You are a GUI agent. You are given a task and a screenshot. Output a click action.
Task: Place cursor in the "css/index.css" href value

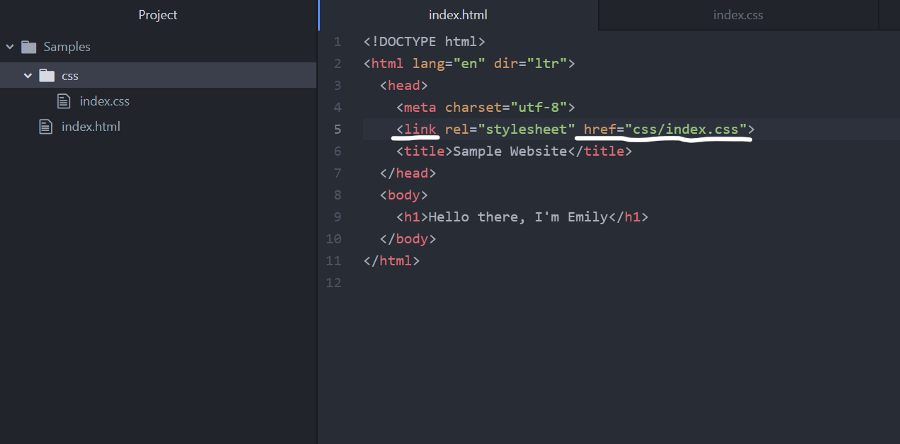click(687, 129)
